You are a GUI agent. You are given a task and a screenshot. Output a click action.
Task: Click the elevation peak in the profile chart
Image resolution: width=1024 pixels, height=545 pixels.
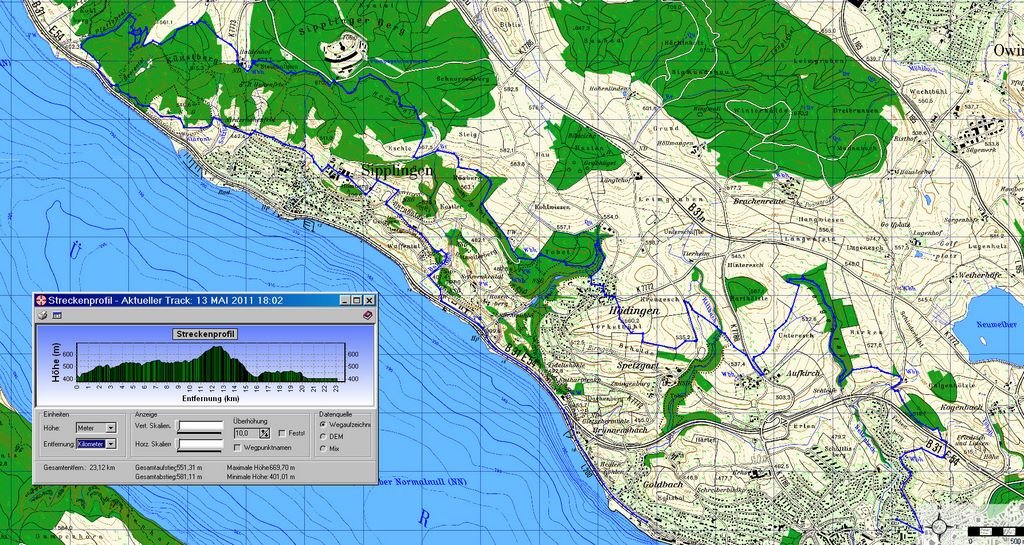click(216, 350)
